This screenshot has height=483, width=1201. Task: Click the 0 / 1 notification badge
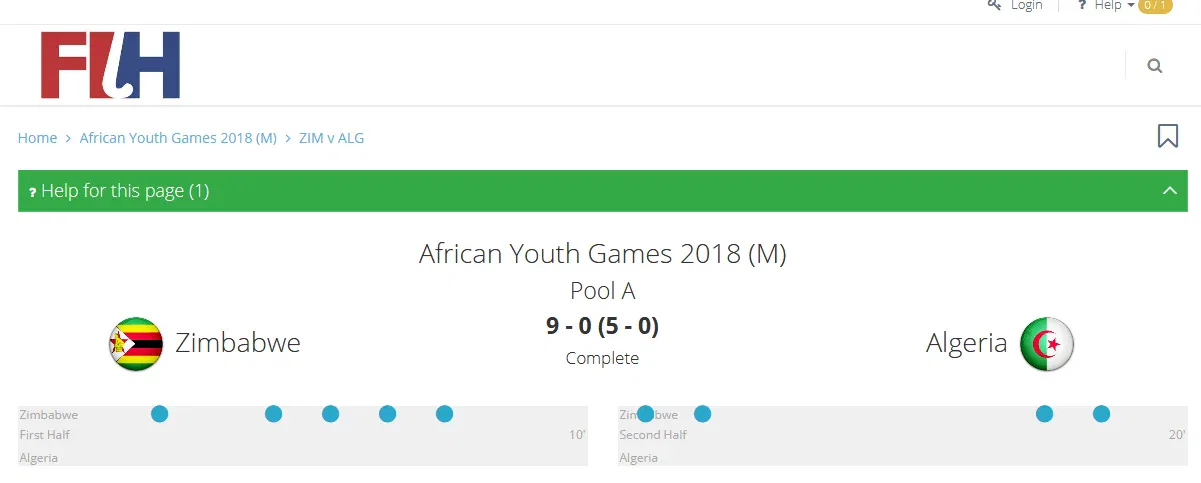tap(1155, 5)
